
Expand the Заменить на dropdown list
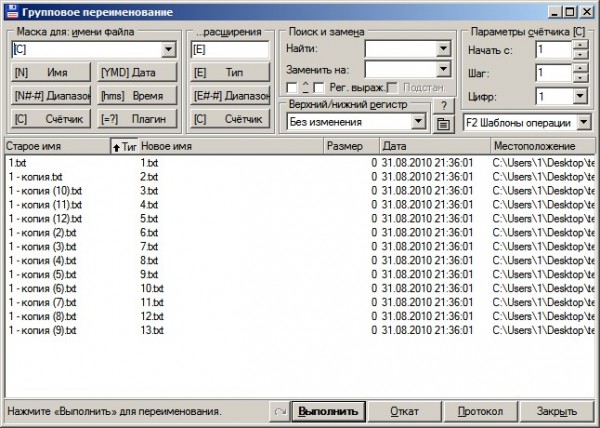click(x=443, y=70)
